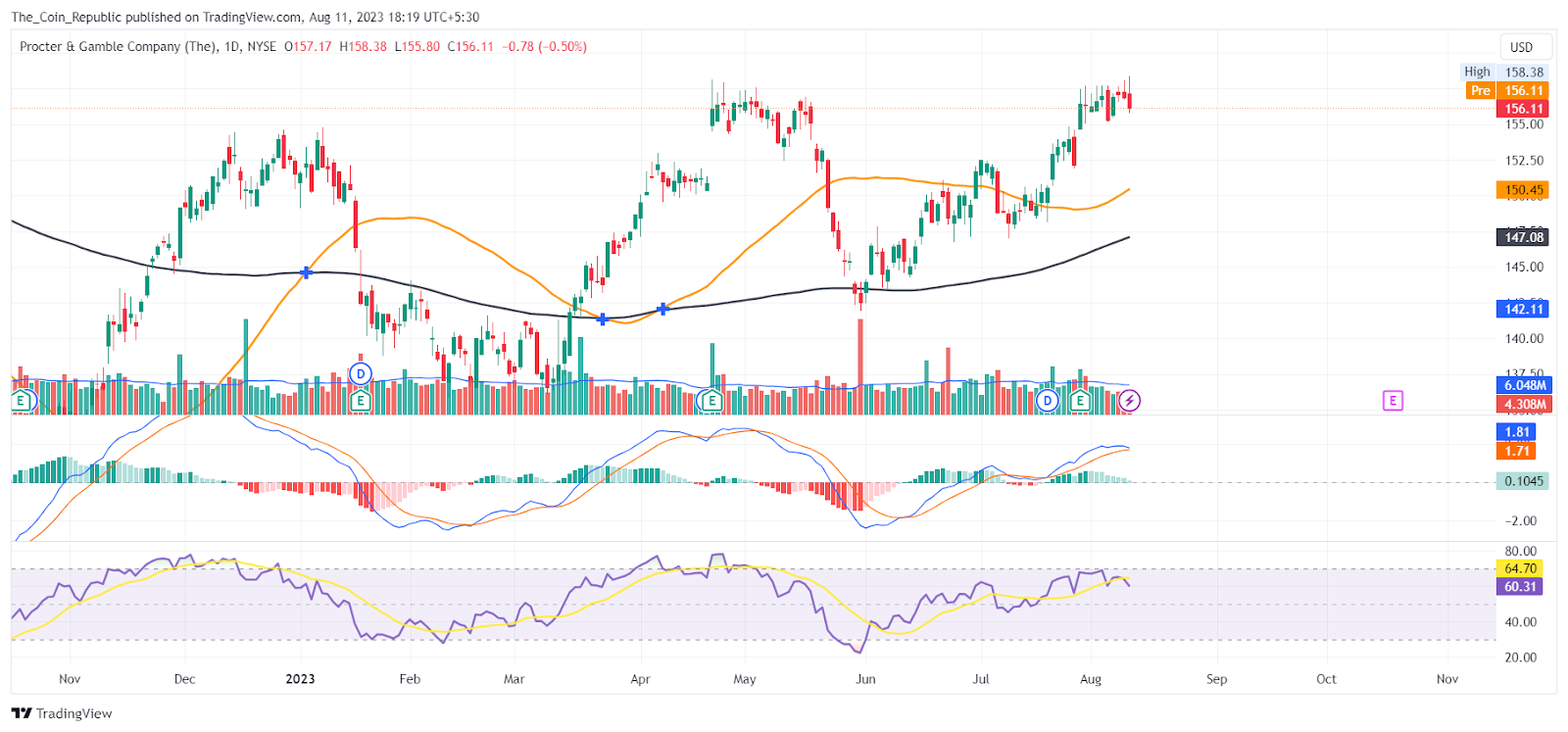This screenshot has height=732, width=1568.
Task: Click the Oct label on time axis
Action: click(1326, 679)
